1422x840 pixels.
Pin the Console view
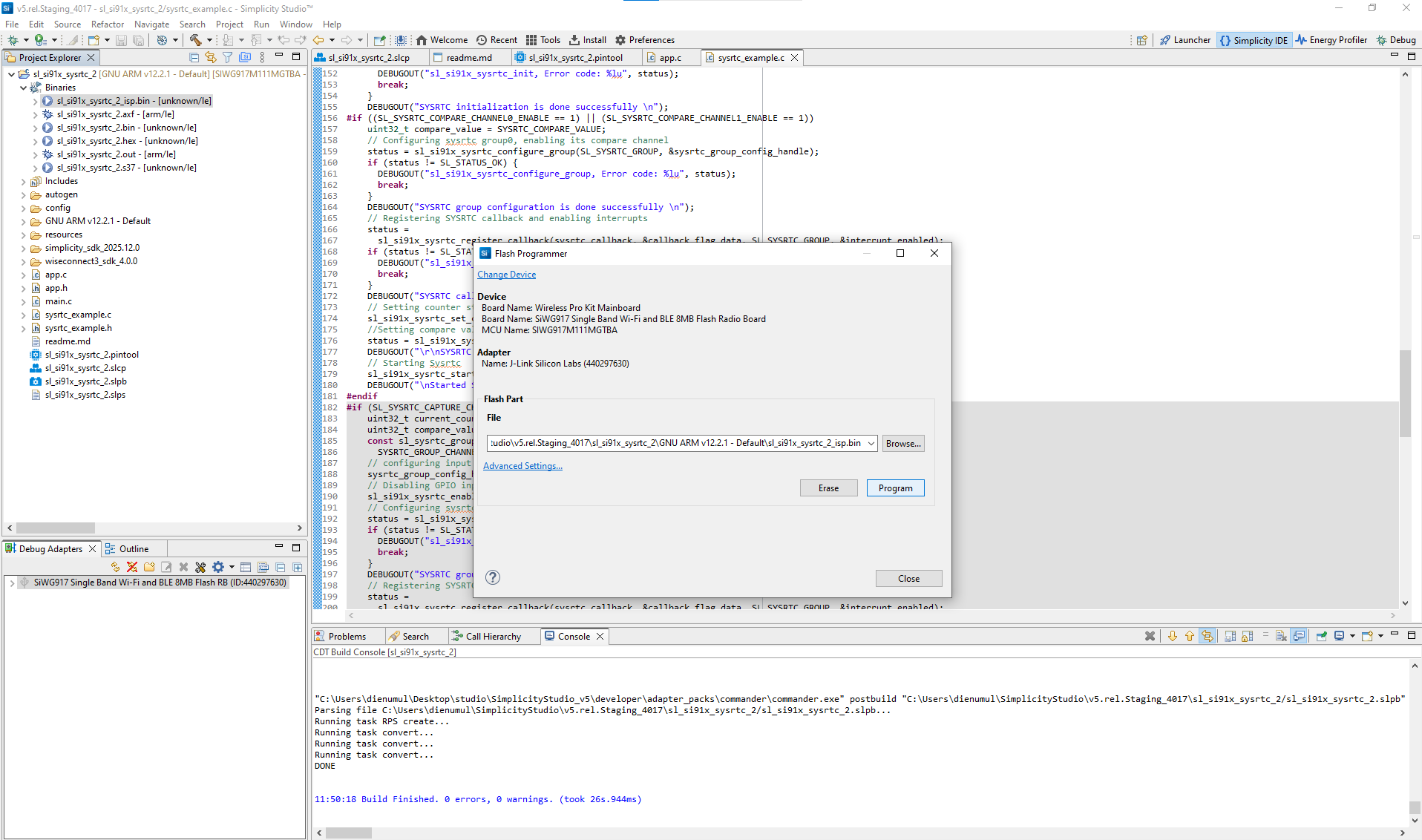pos(1320,636)
